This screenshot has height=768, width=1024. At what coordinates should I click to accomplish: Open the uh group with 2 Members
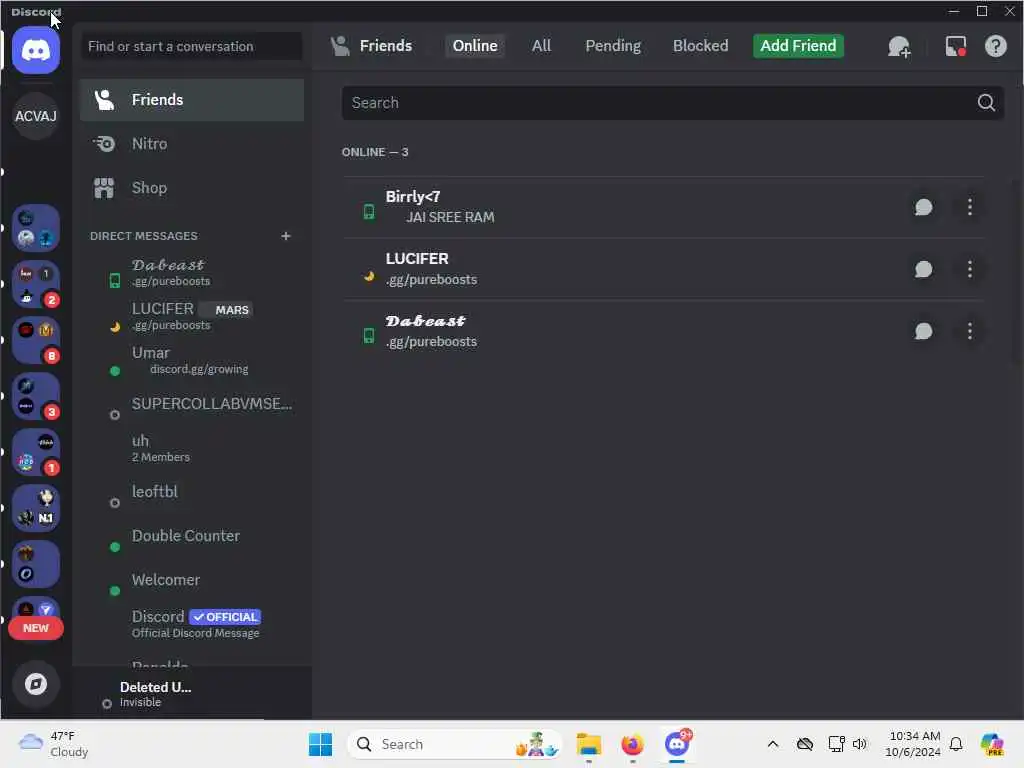pos(192,448)
